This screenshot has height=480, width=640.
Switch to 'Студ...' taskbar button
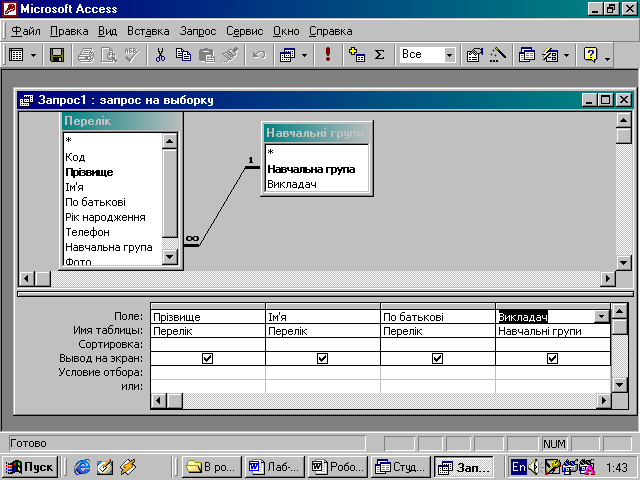click(x=401, y=467)
